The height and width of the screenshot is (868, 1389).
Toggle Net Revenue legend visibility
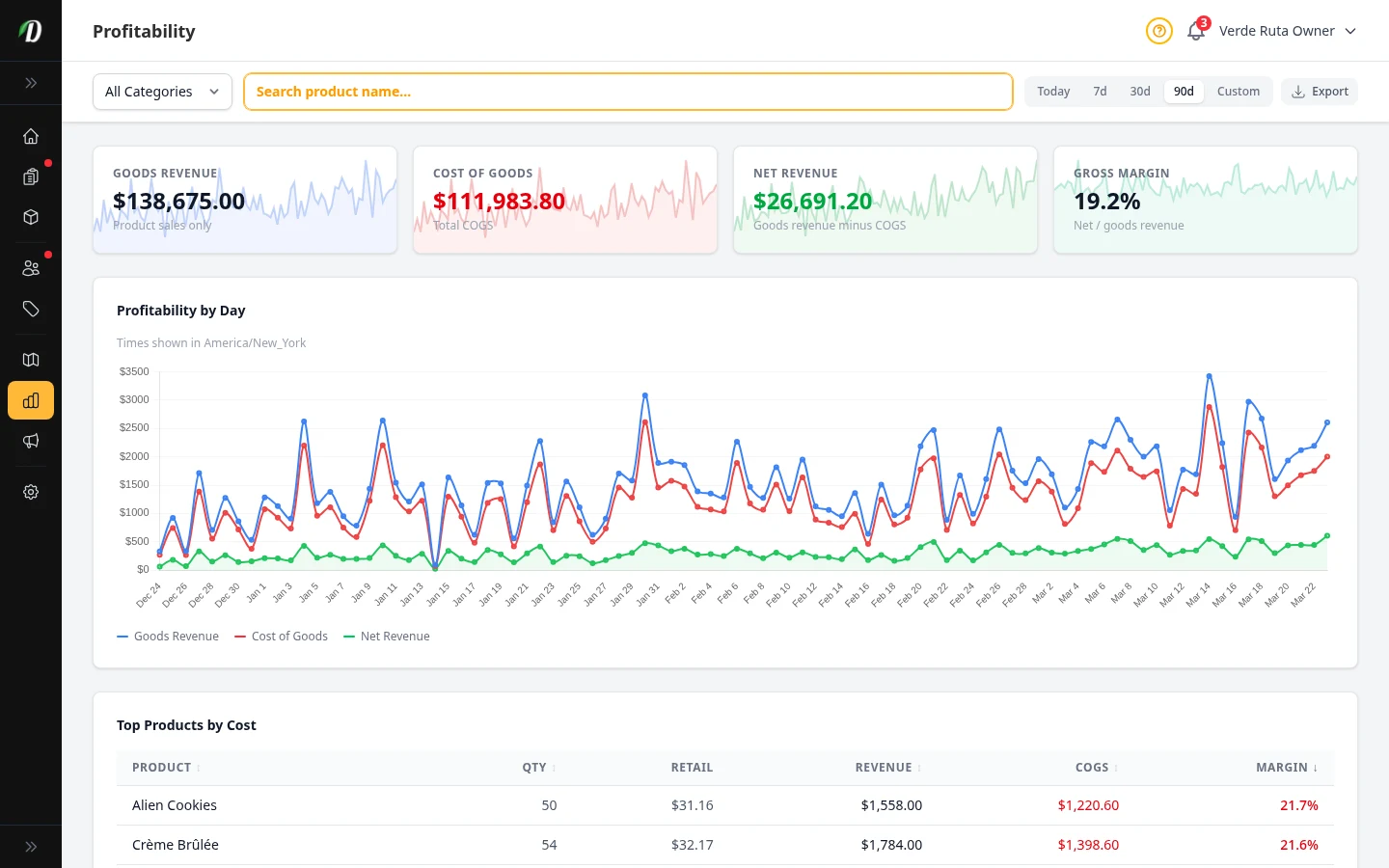pos(386,636)
